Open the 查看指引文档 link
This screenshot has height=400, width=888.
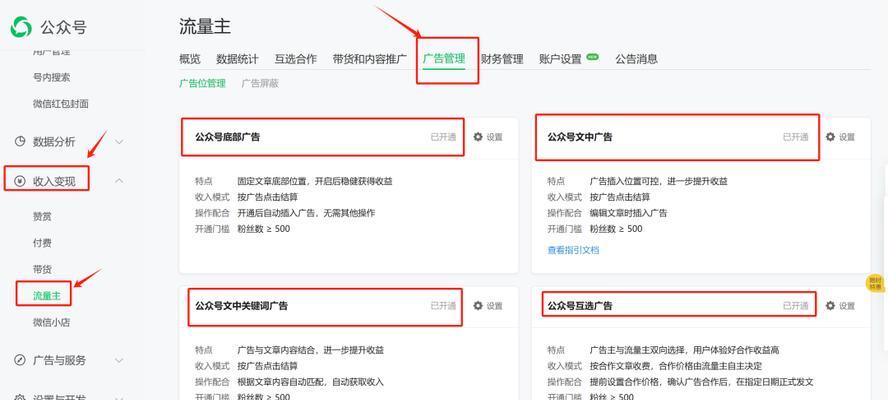(573, 250)
